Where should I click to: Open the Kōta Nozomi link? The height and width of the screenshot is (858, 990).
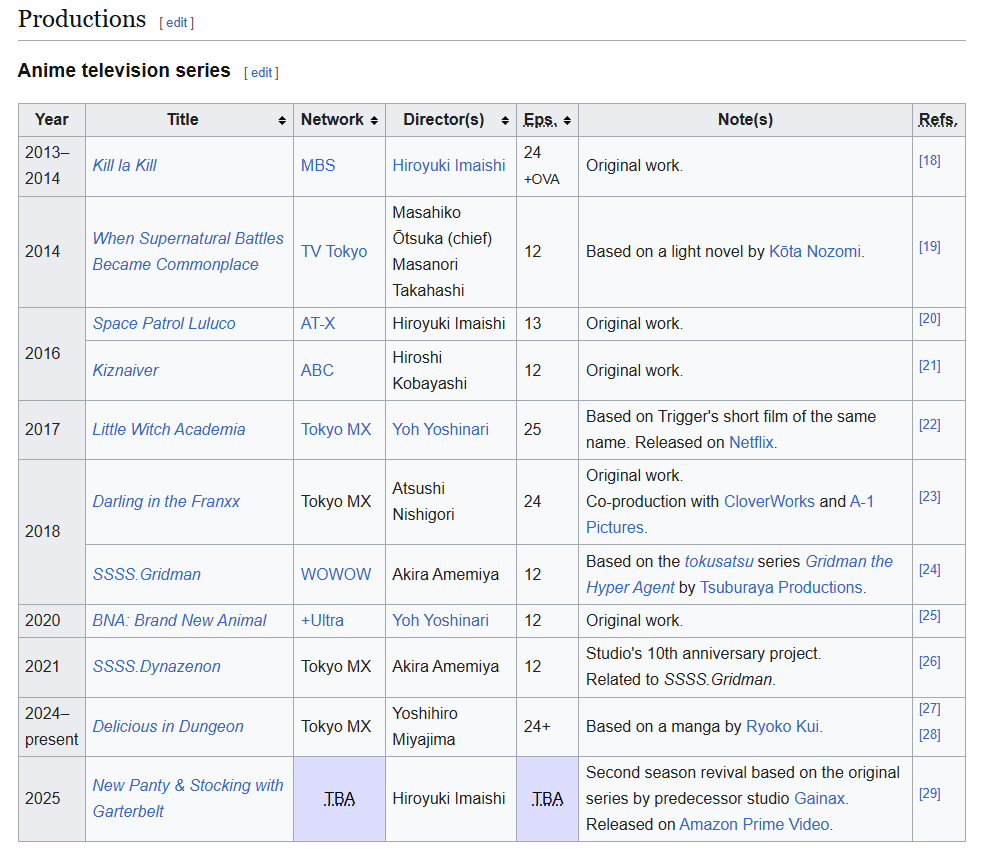pyautogui.click(x=814, y=251)
